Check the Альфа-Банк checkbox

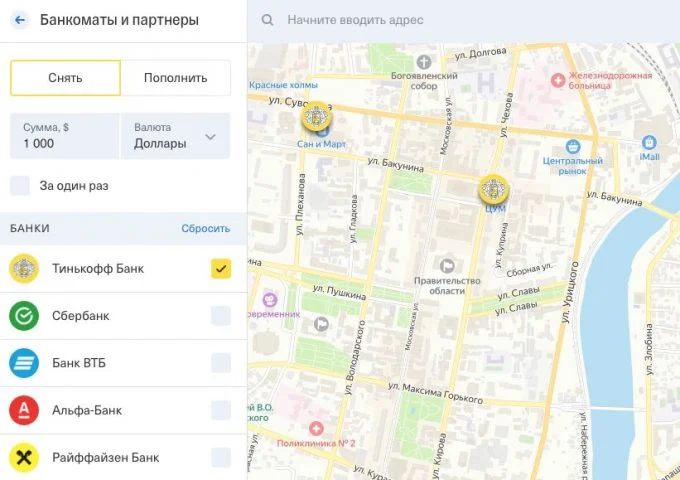pos(221,410)
